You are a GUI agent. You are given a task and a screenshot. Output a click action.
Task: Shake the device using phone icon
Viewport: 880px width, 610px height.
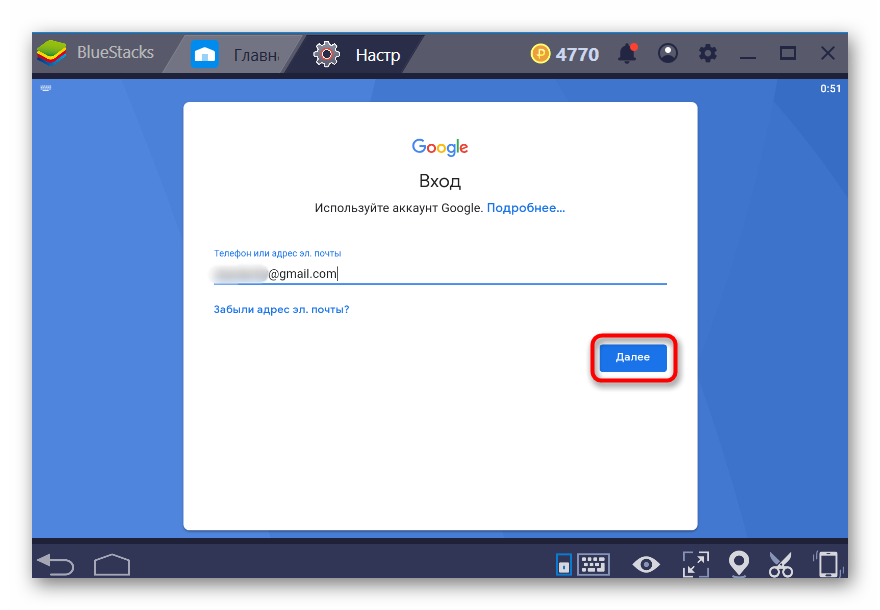coord(827,565)
